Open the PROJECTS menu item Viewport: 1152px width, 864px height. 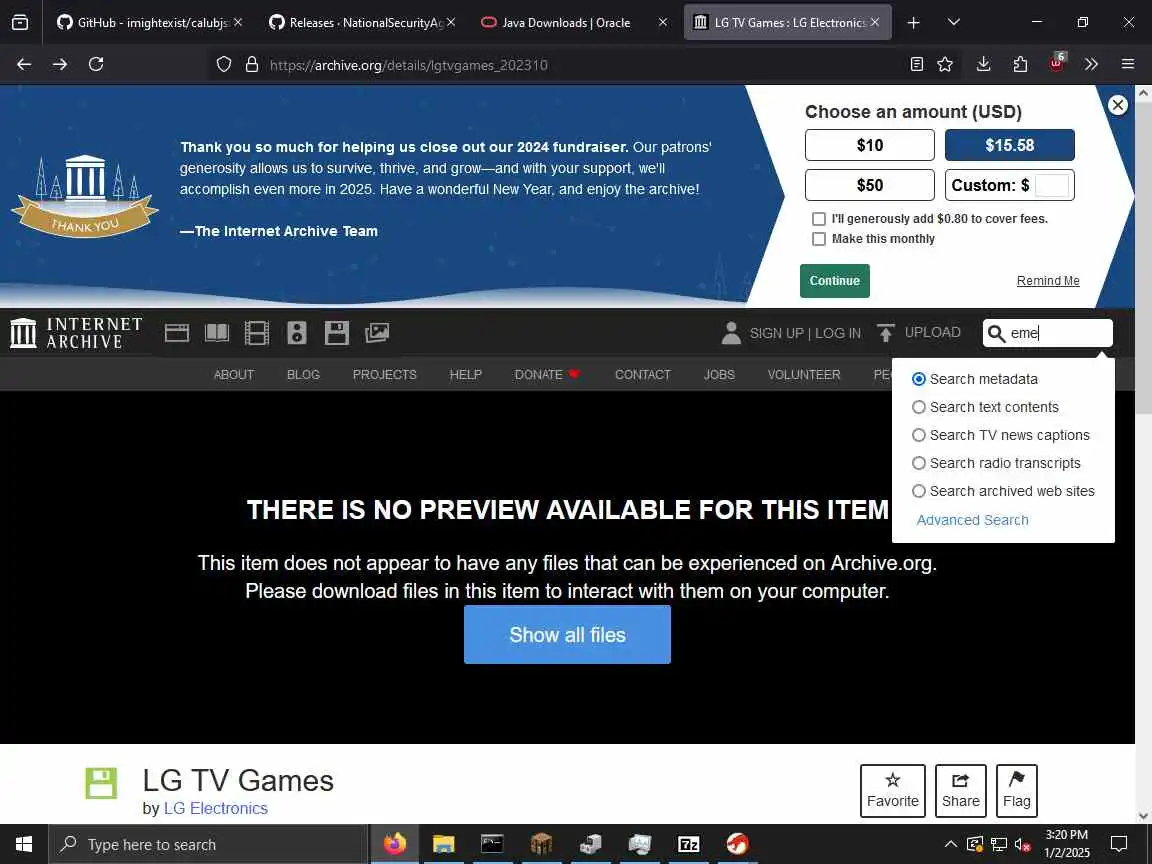(384, 375)
